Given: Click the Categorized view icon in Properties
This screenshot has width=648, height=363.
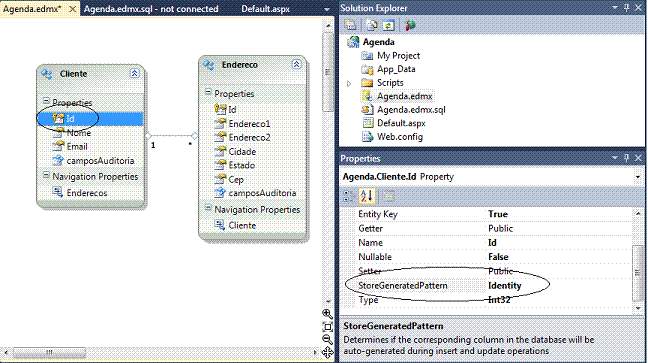Looking at the screenshot, I should 349,196.
